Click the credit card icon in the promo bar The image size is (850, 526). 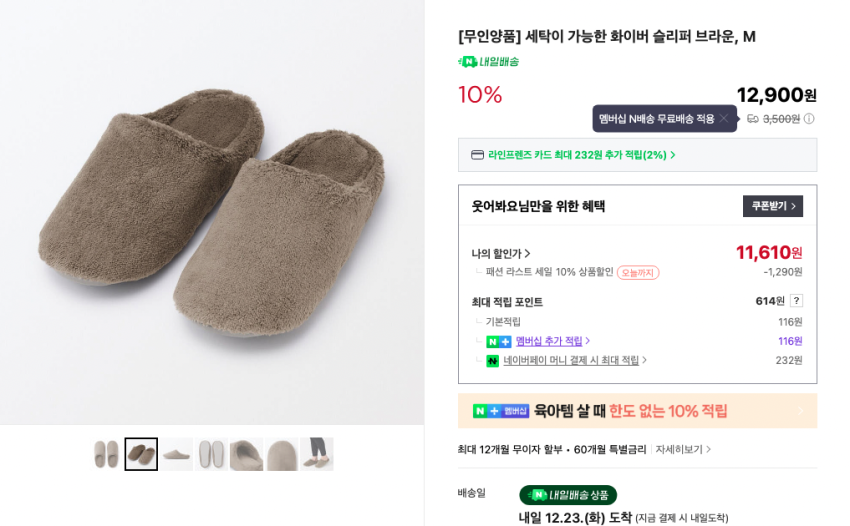477,155
